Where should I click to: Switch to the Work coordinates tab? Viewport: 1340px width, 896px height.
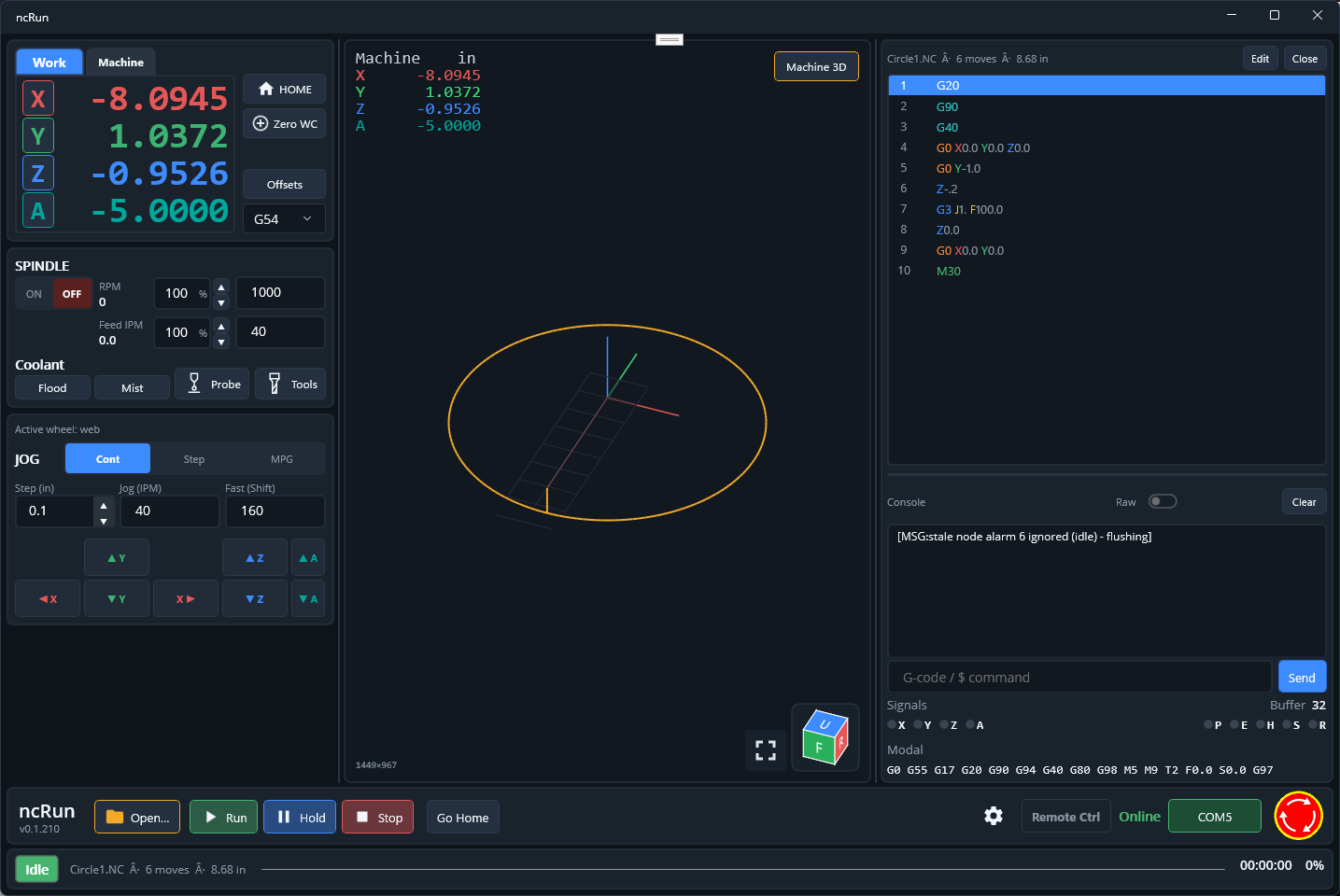point(49,63)
